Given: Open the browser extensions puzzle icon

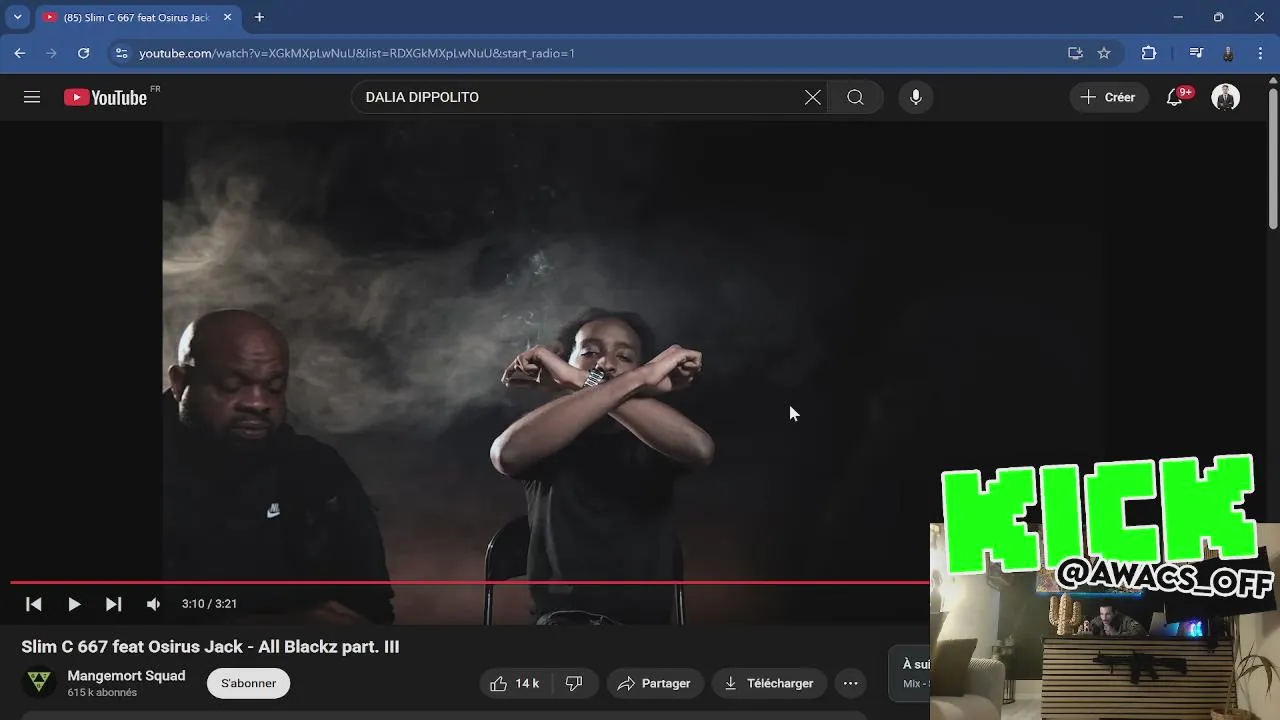Looking at the screenshot, I should click(x=1149, y=53).
